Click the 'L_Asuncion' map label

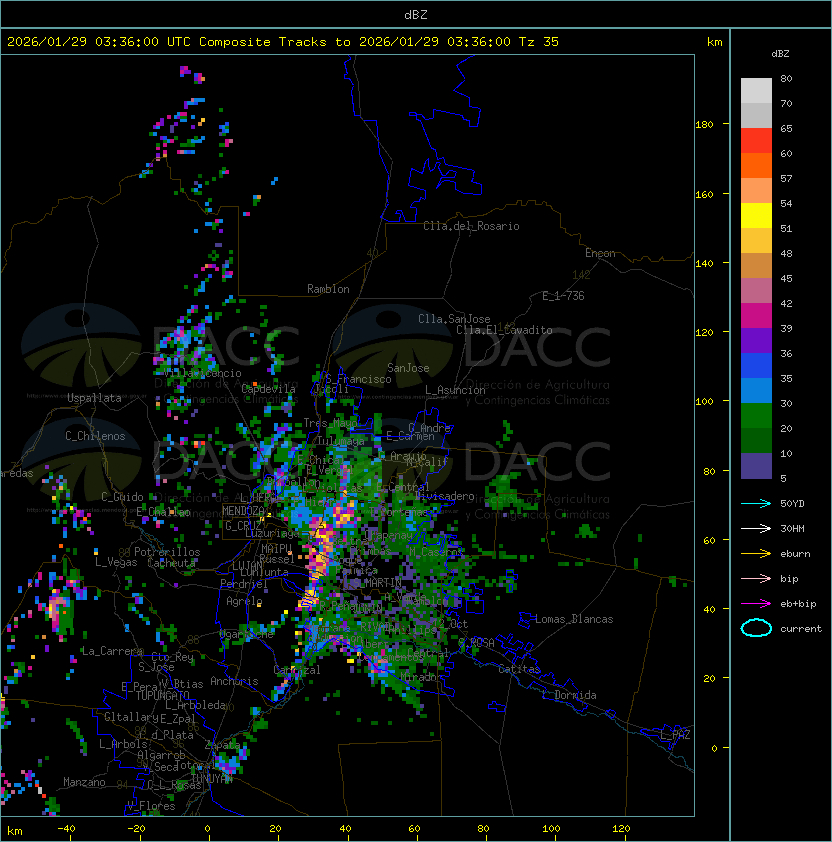455,390
